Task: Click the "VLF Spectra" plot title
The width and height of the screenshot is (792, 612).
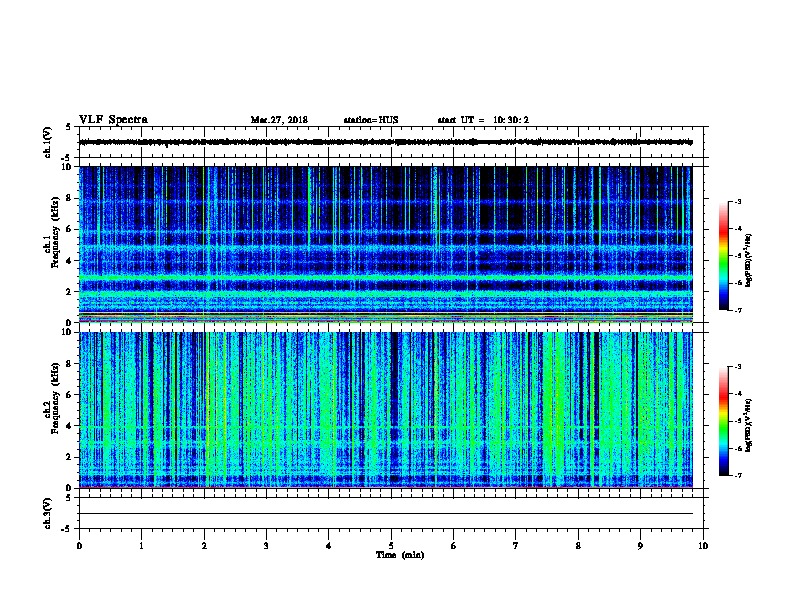Action: [113, 120]
